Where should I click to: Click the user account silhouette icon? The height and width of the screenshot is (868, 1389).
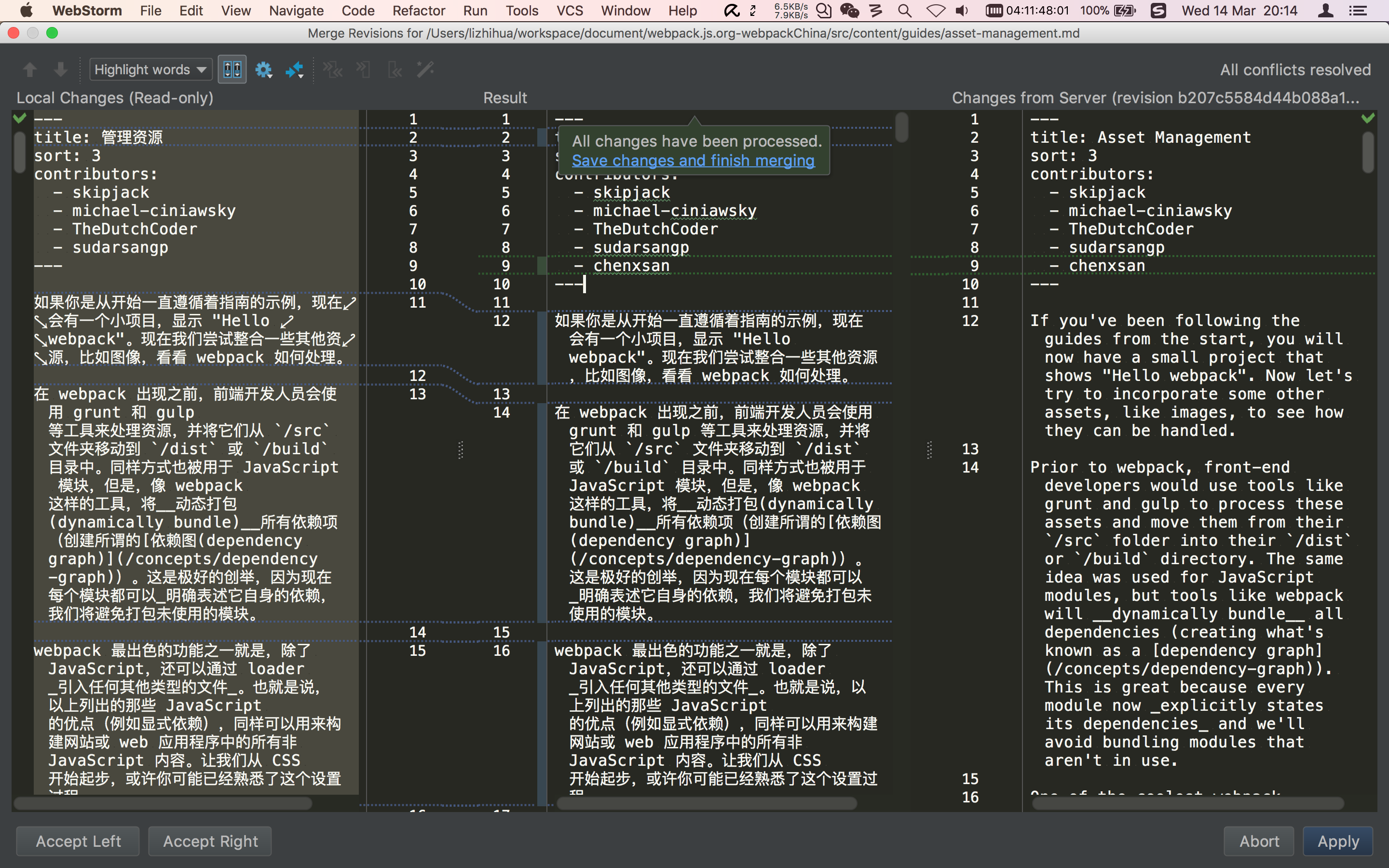(1325, 10)
